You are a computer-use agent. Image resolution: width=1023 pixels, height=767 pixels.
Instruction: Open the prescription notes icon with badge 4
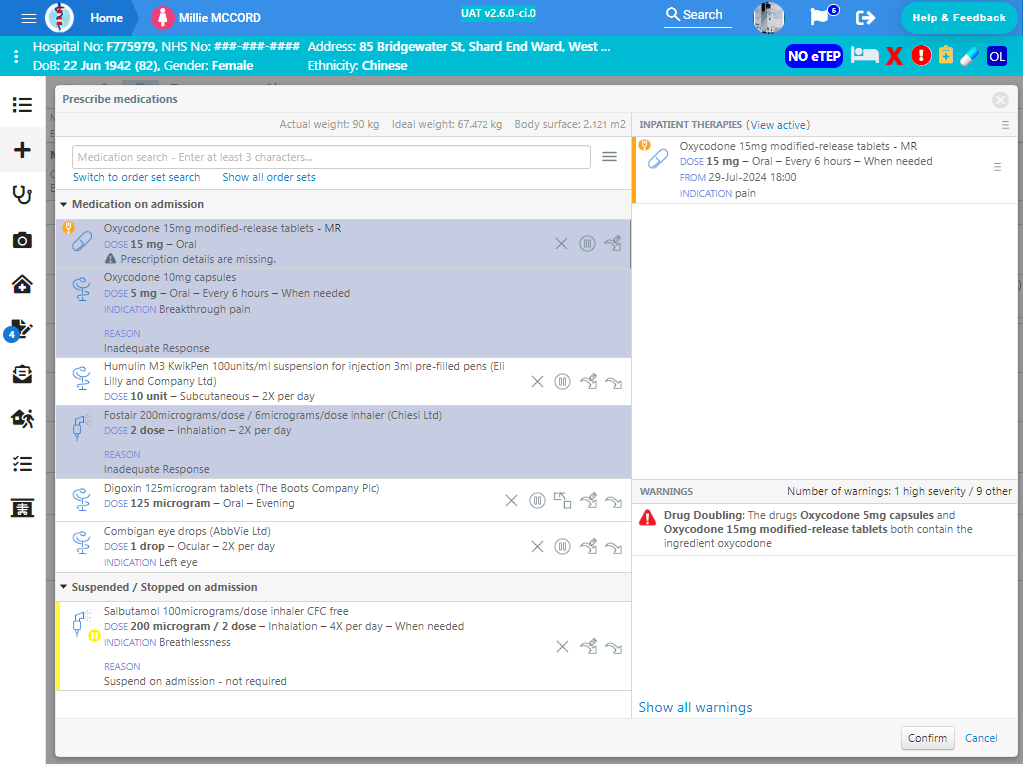19,330
